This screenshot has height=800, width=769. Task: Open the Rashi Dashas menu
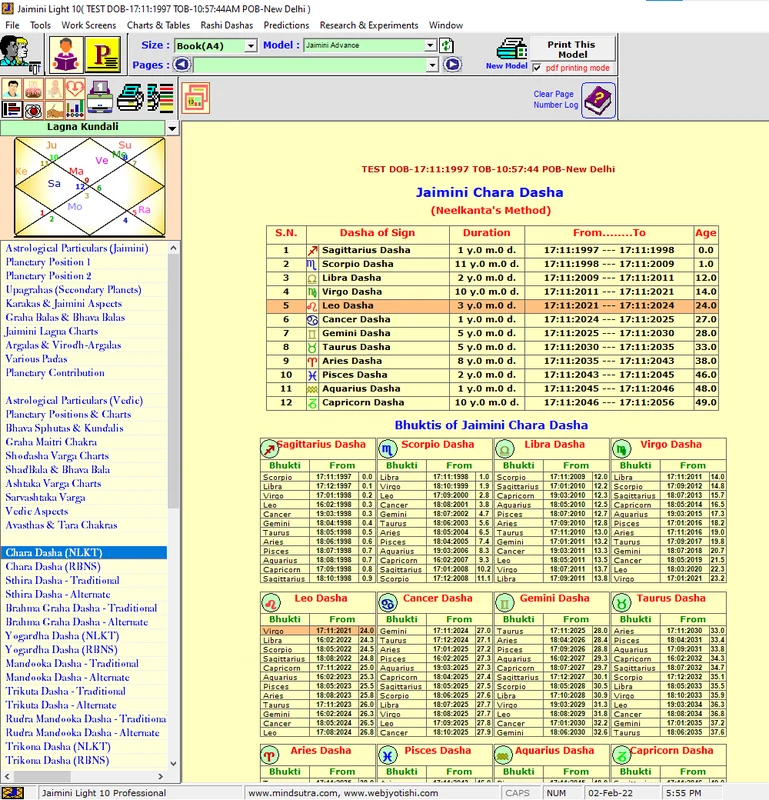point(227,25)
